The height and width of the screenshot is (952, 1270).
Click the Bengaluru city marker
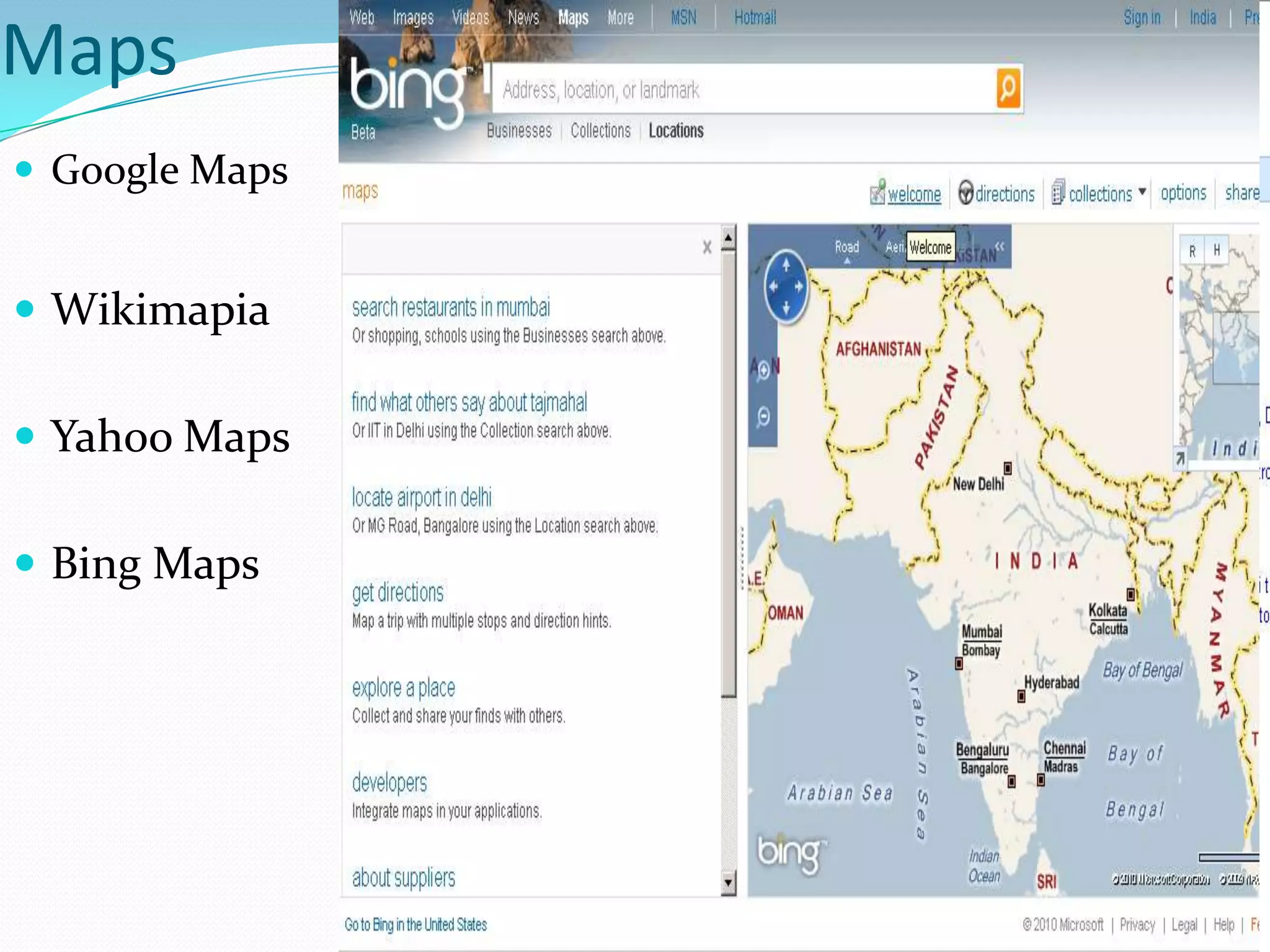(x=1011, y=781)
